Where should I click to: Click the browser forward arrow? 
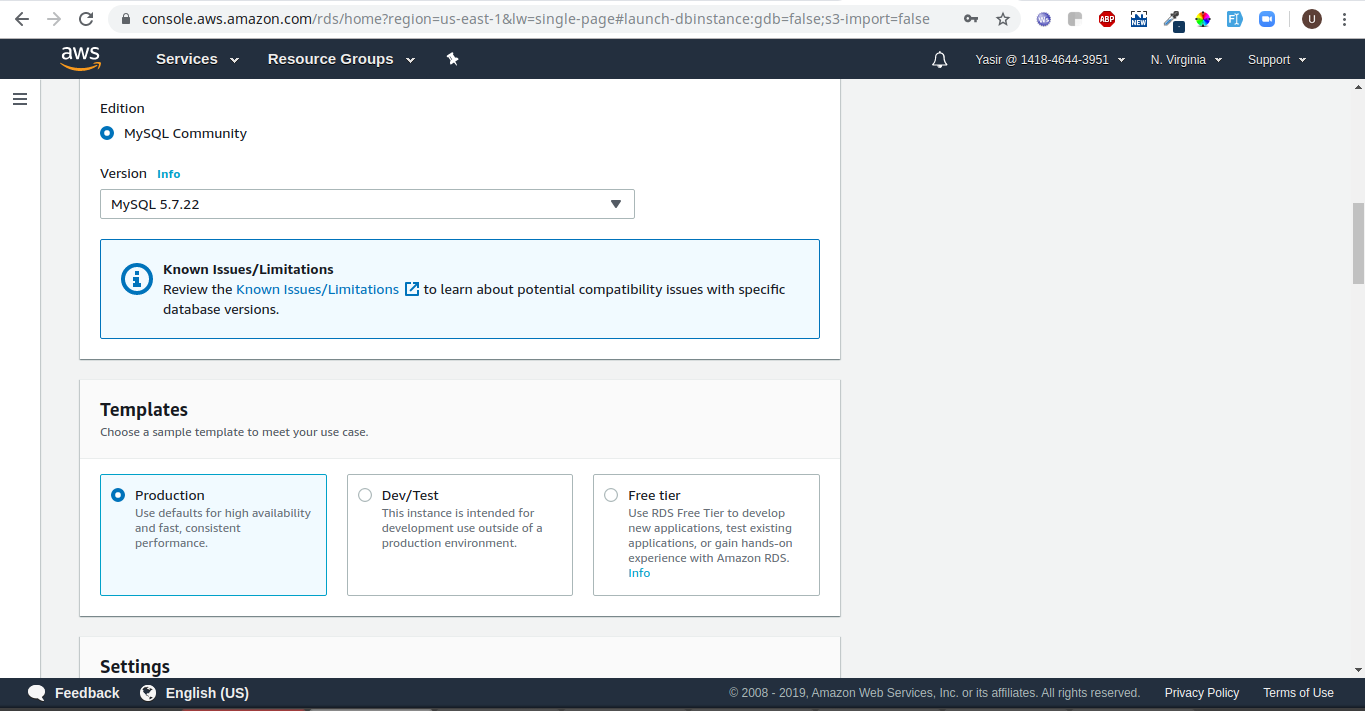pyautogui.click(x=54, y=19)
